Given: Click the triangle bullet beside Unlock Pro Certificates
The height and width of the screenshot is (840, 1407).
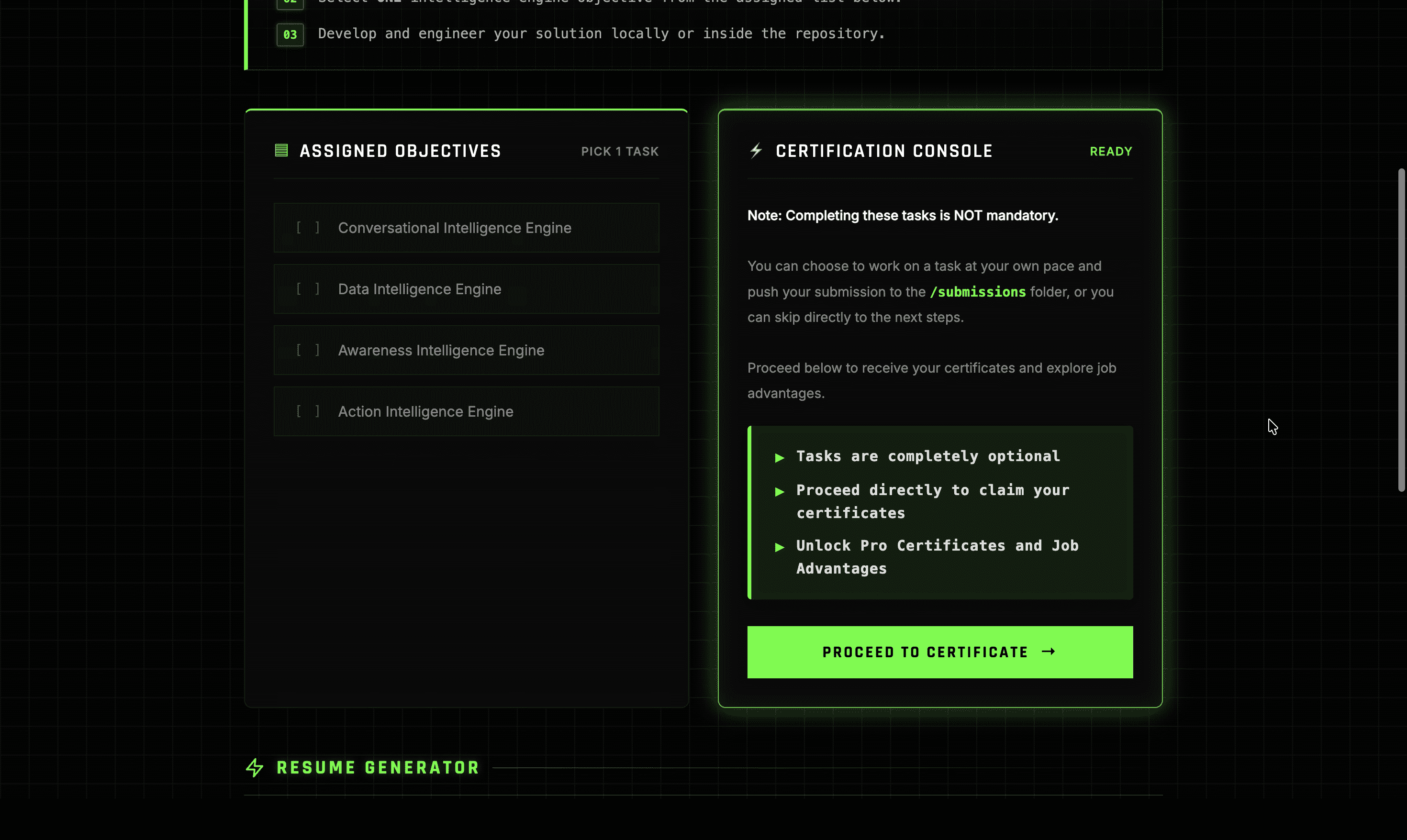Looking at the screenshot, I should (780, 547).
